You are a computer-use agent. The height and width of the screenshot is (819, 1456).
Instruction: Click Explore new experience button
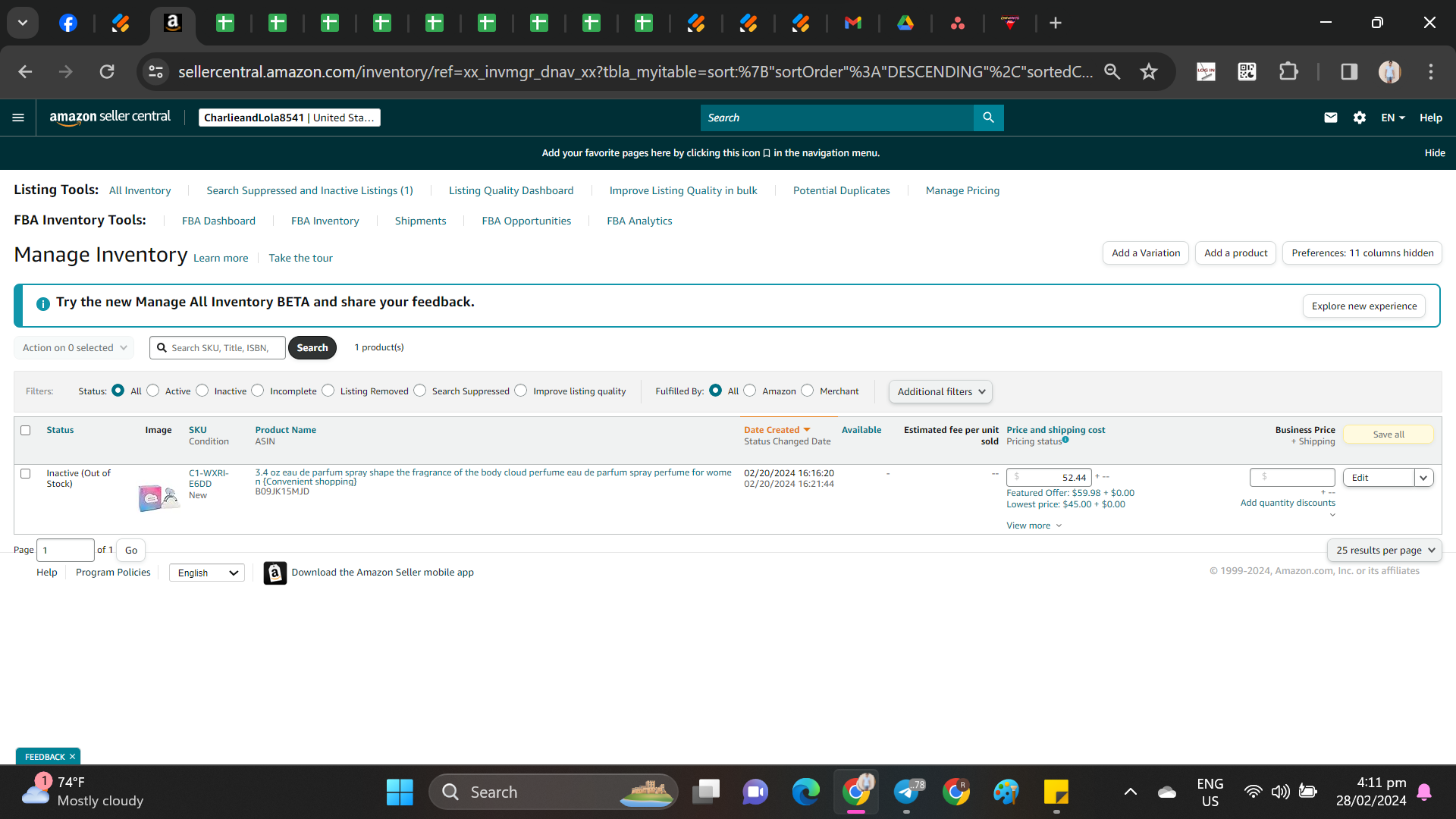click(x=1364, y=306)
